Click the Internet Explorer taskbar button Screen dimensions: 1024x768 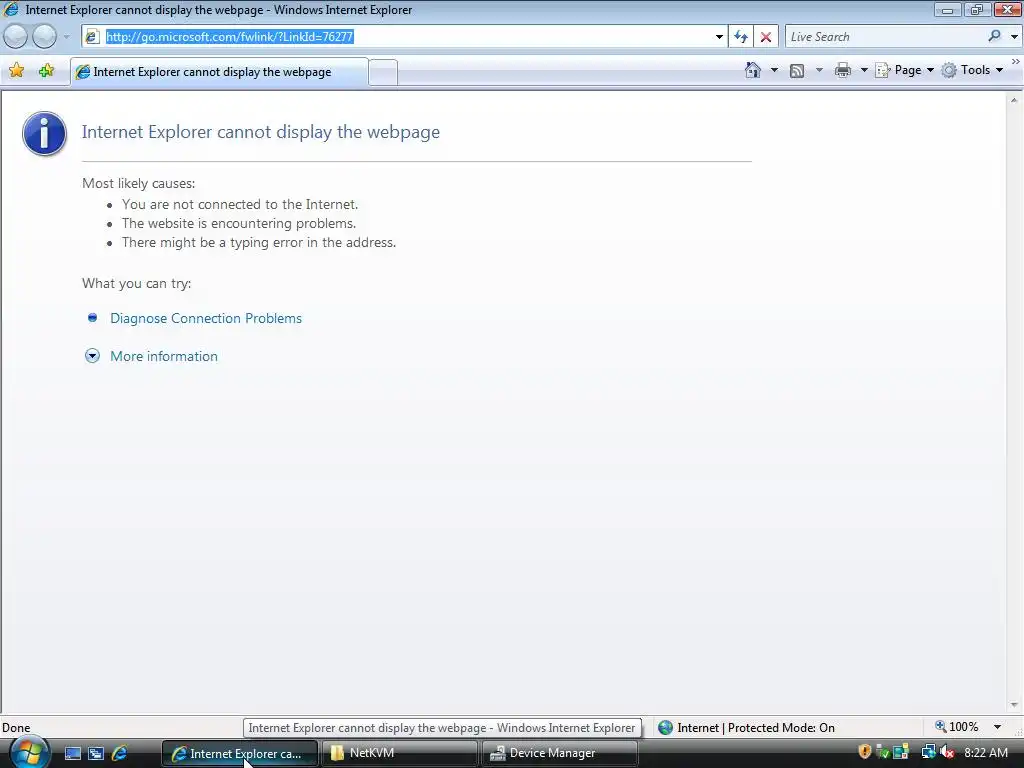click(240, 754)
